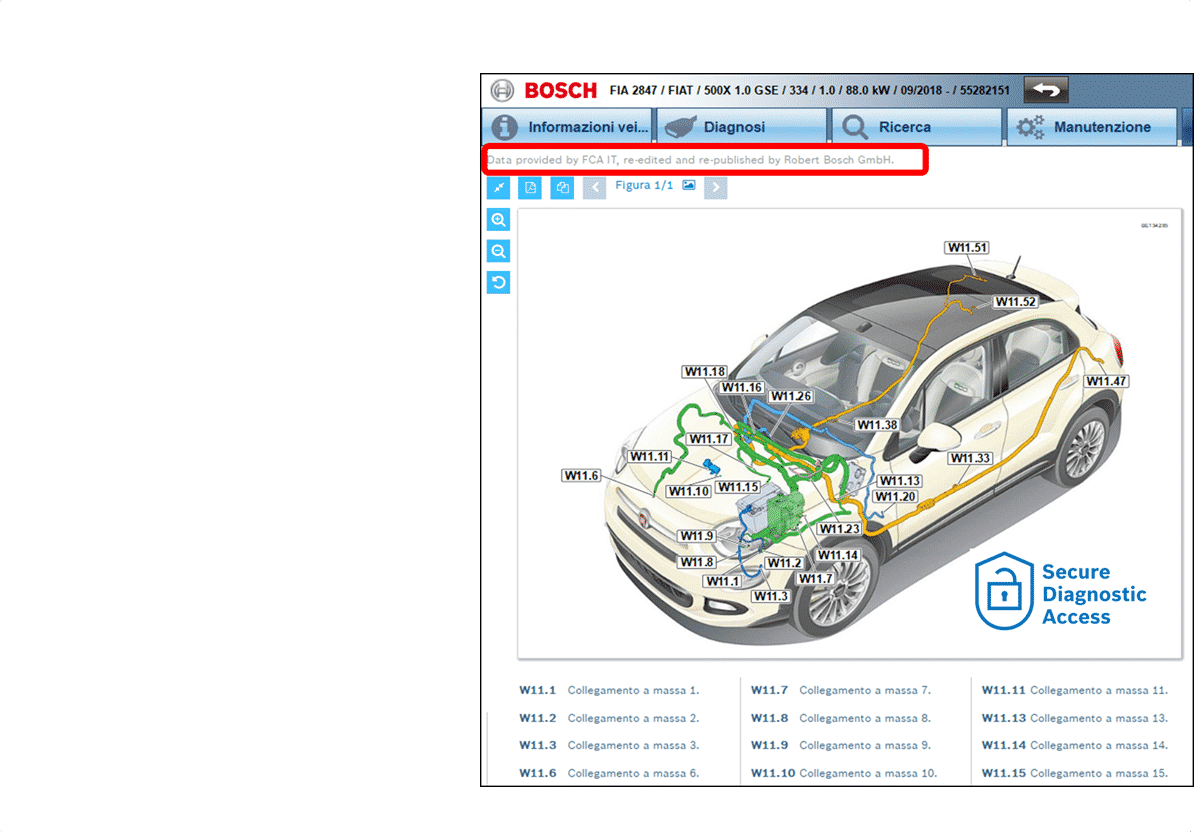Open legend entry 'Collegamento a massa 6.'

[x=634, y=773]
